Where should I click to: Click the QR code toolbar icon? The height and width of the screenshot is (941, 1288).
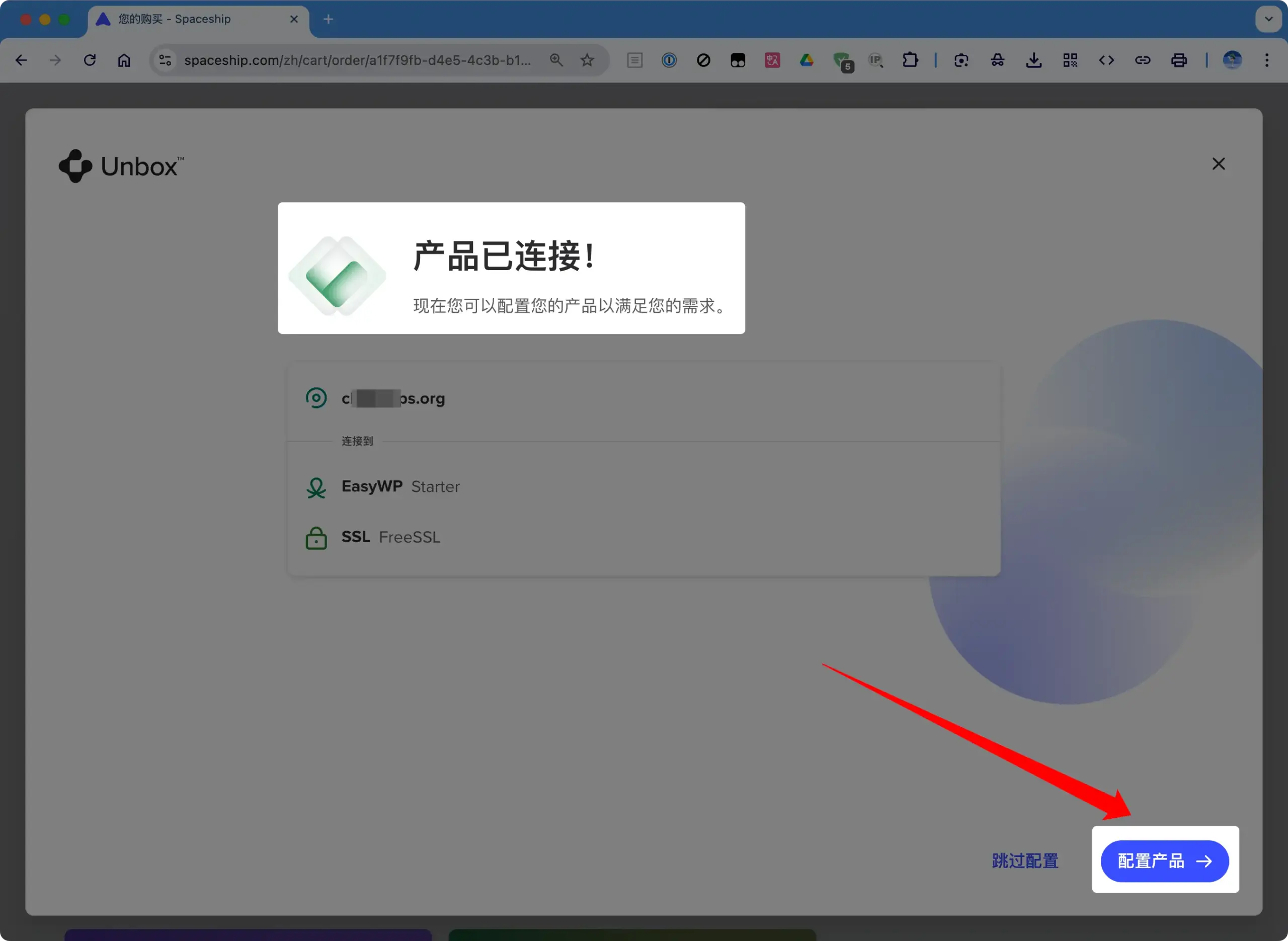coord(1070,60)
